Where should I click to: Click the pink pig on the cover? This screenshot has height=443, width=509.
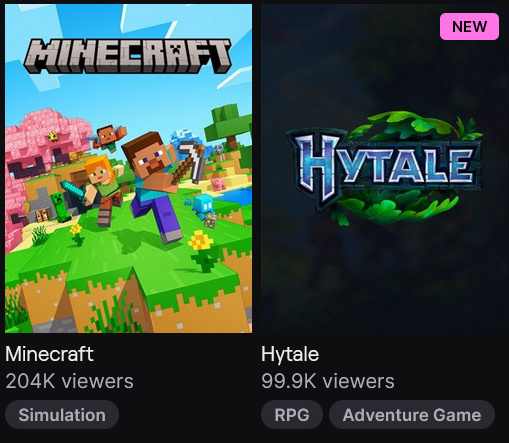pyautogui.click(x=218, y=184)
